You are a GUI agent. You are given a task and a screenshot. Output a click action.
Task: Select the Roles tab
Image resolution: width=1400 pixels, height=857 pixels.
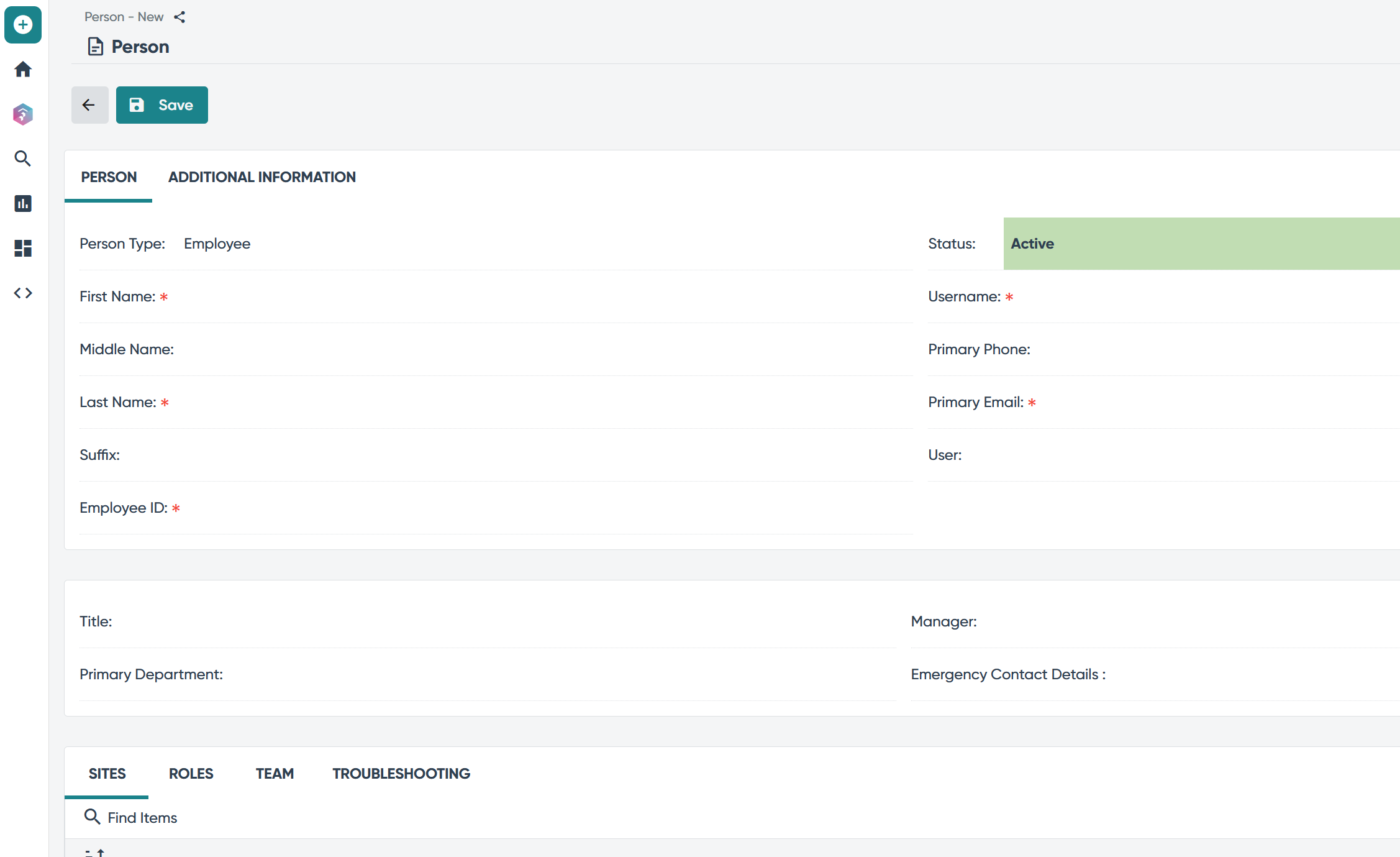click(x=191, y=774)
